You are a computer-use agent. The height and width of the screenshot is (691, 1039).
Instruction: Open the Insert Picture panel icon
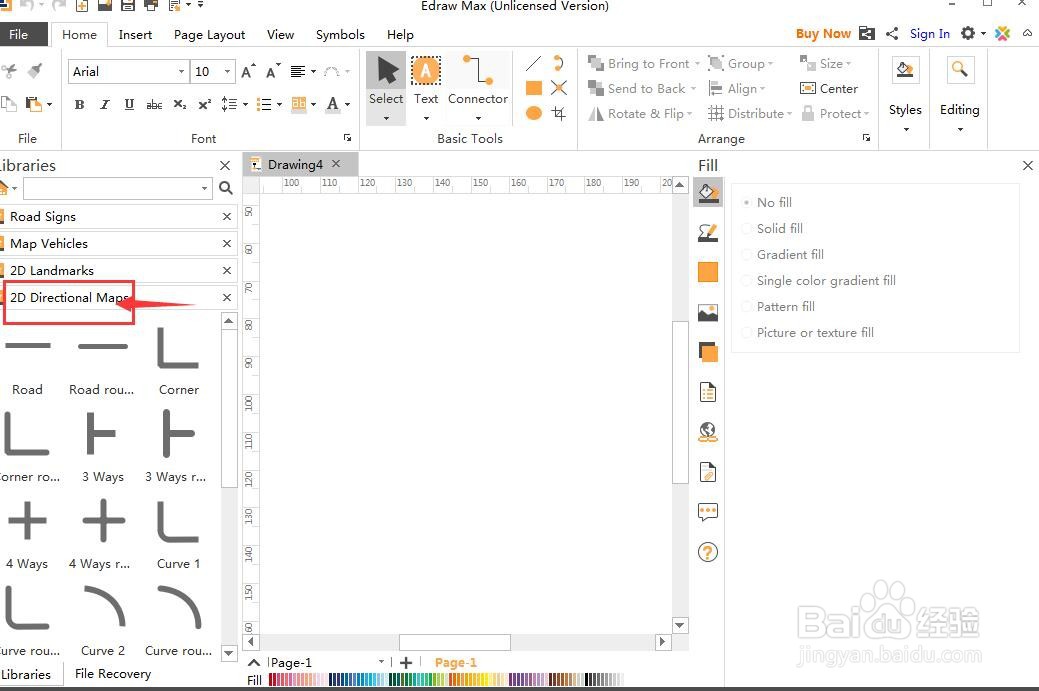(x=708, y=312)
